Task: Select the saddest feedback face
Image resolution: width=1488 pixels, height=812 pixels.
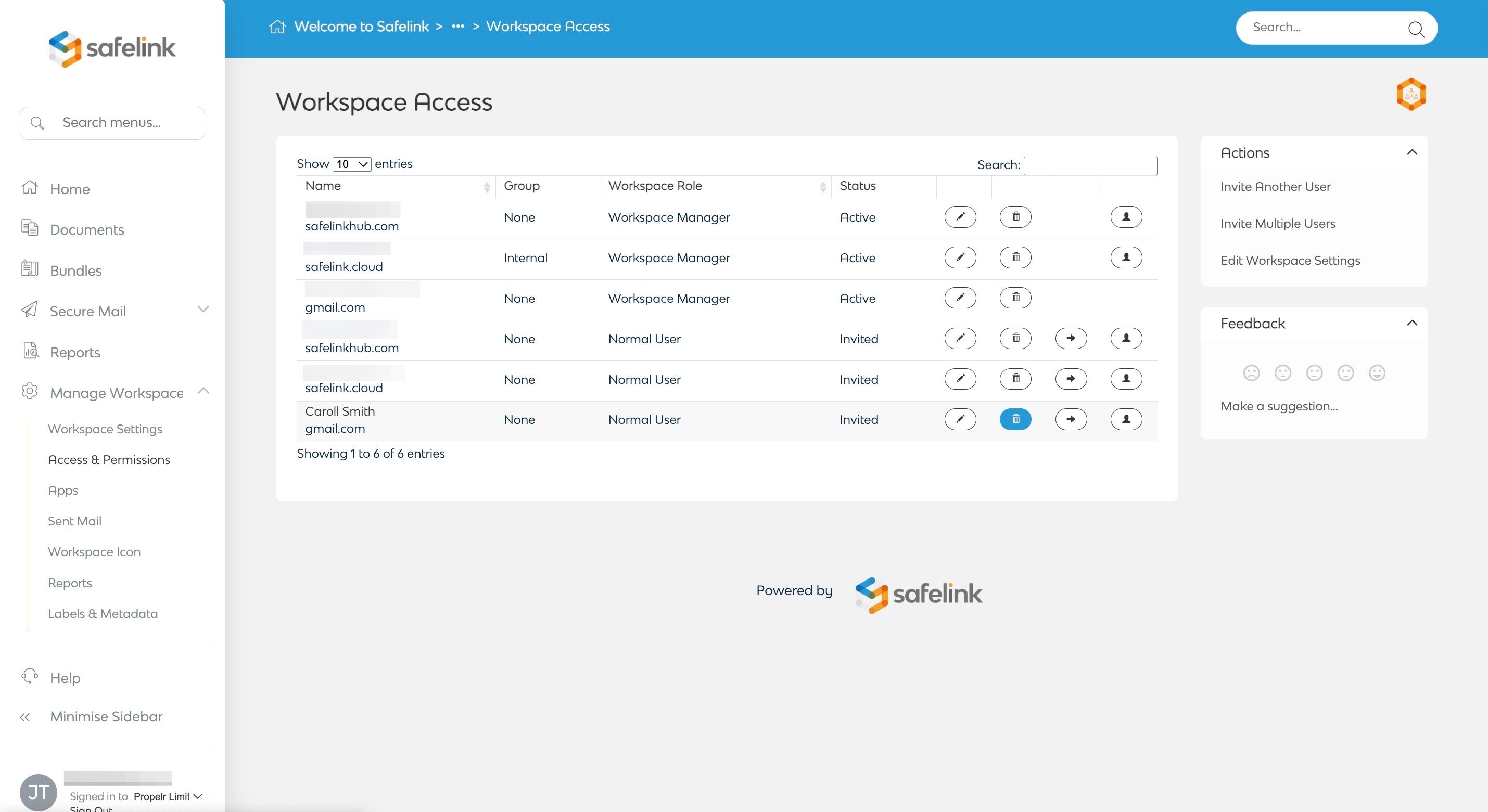Action: tap(1251, 373)
